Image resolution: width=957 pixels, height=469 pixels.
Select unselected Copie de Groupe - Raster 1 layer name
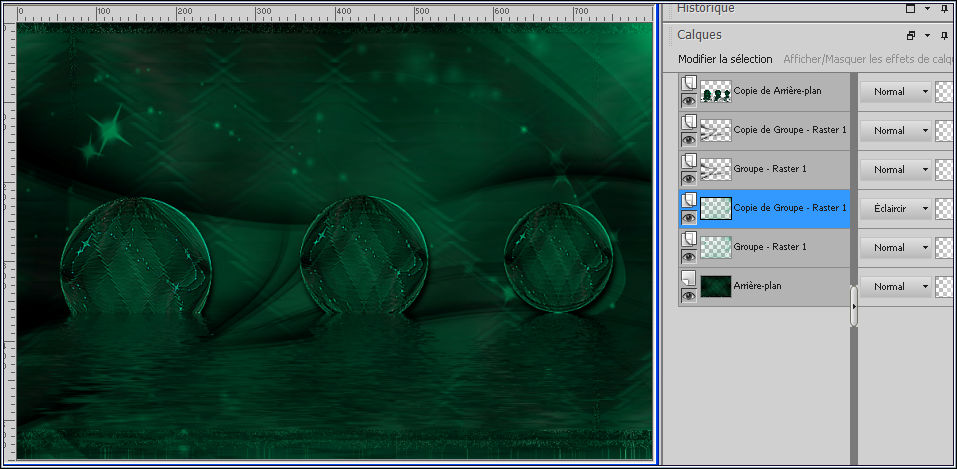point(790,129)
